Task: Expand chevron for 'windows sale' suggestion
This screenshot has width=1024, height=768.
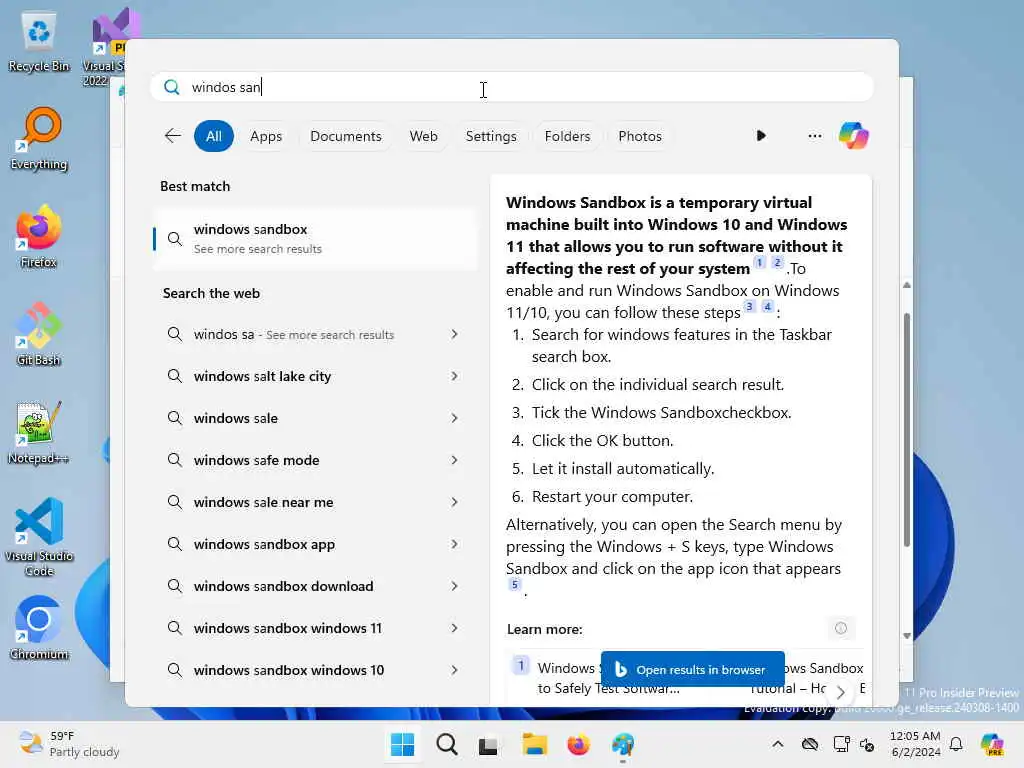Action: point(455,418)
